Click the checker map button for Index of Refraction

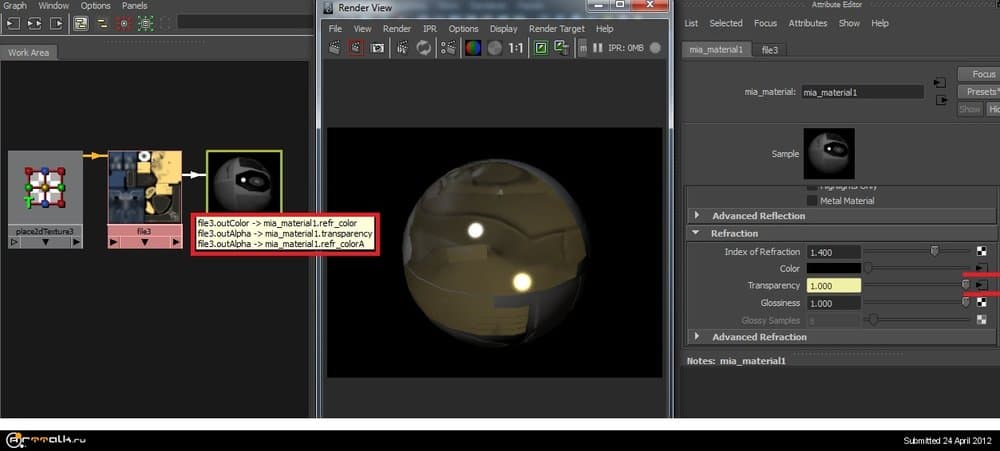(x=979, y=252)
